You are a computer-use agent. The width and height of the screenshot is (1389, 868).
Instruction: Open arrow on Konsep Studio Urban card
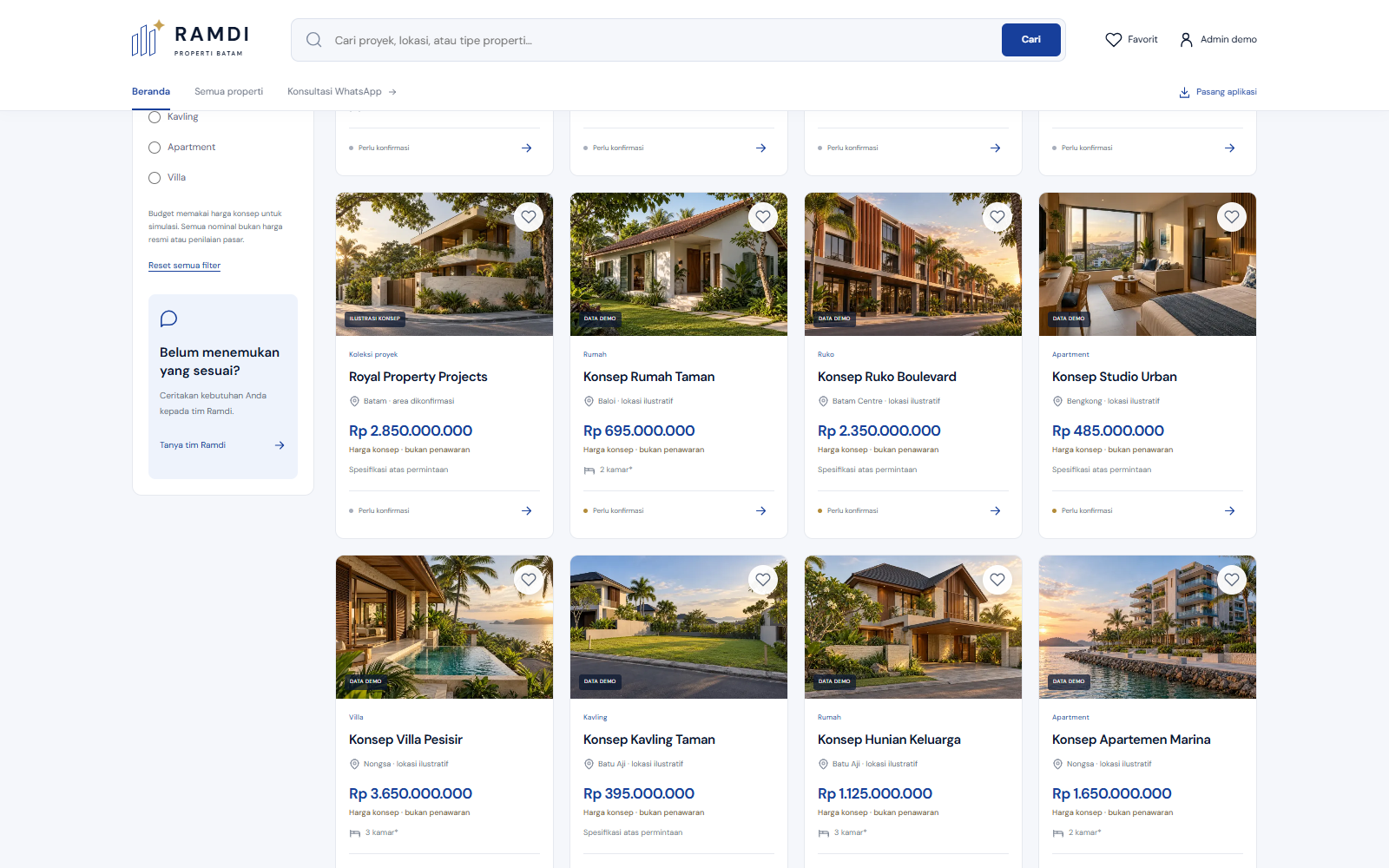coord(1229,511)
